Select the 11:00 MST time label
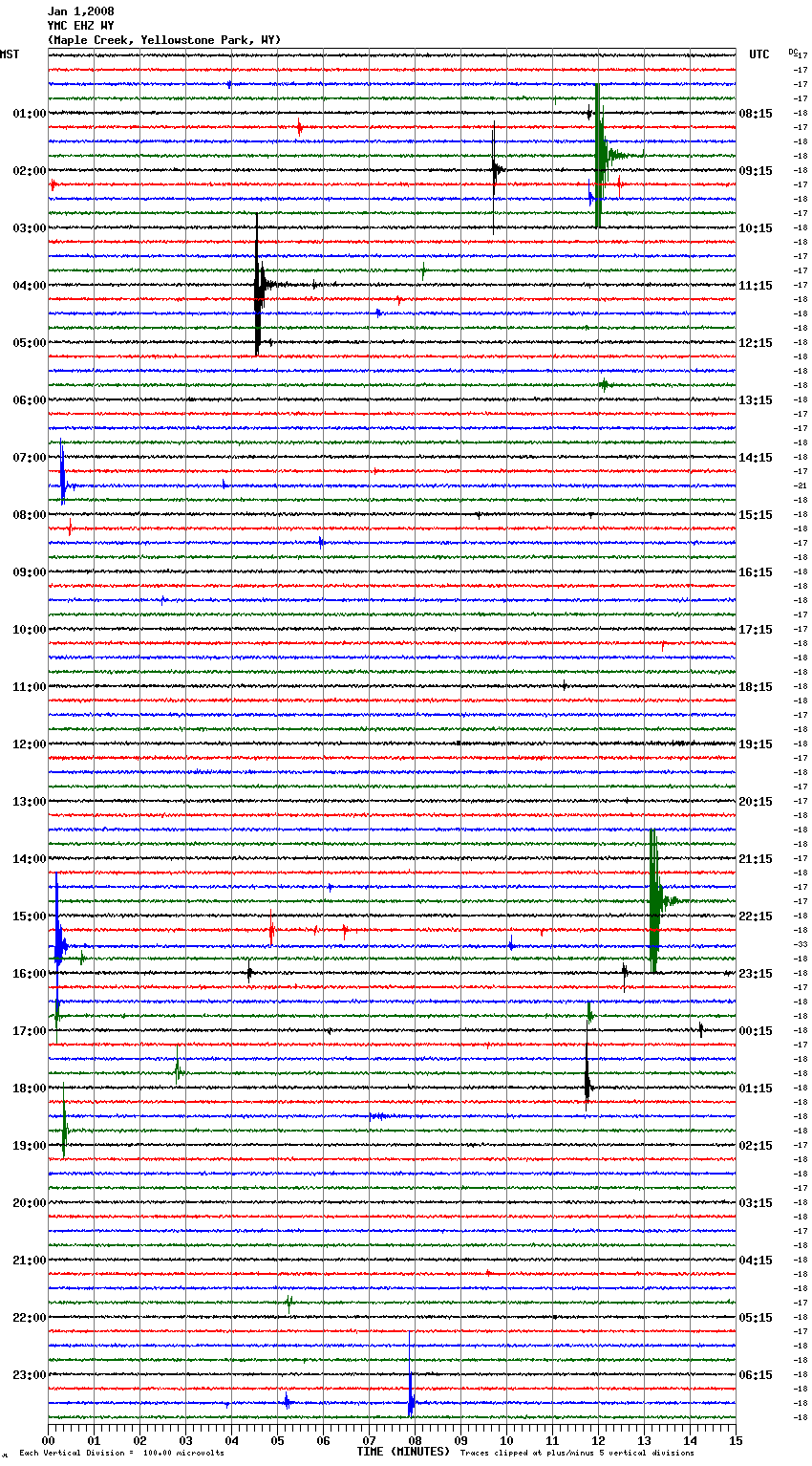Viewport: 812px width, 1466px height. (x=30, y=687)
